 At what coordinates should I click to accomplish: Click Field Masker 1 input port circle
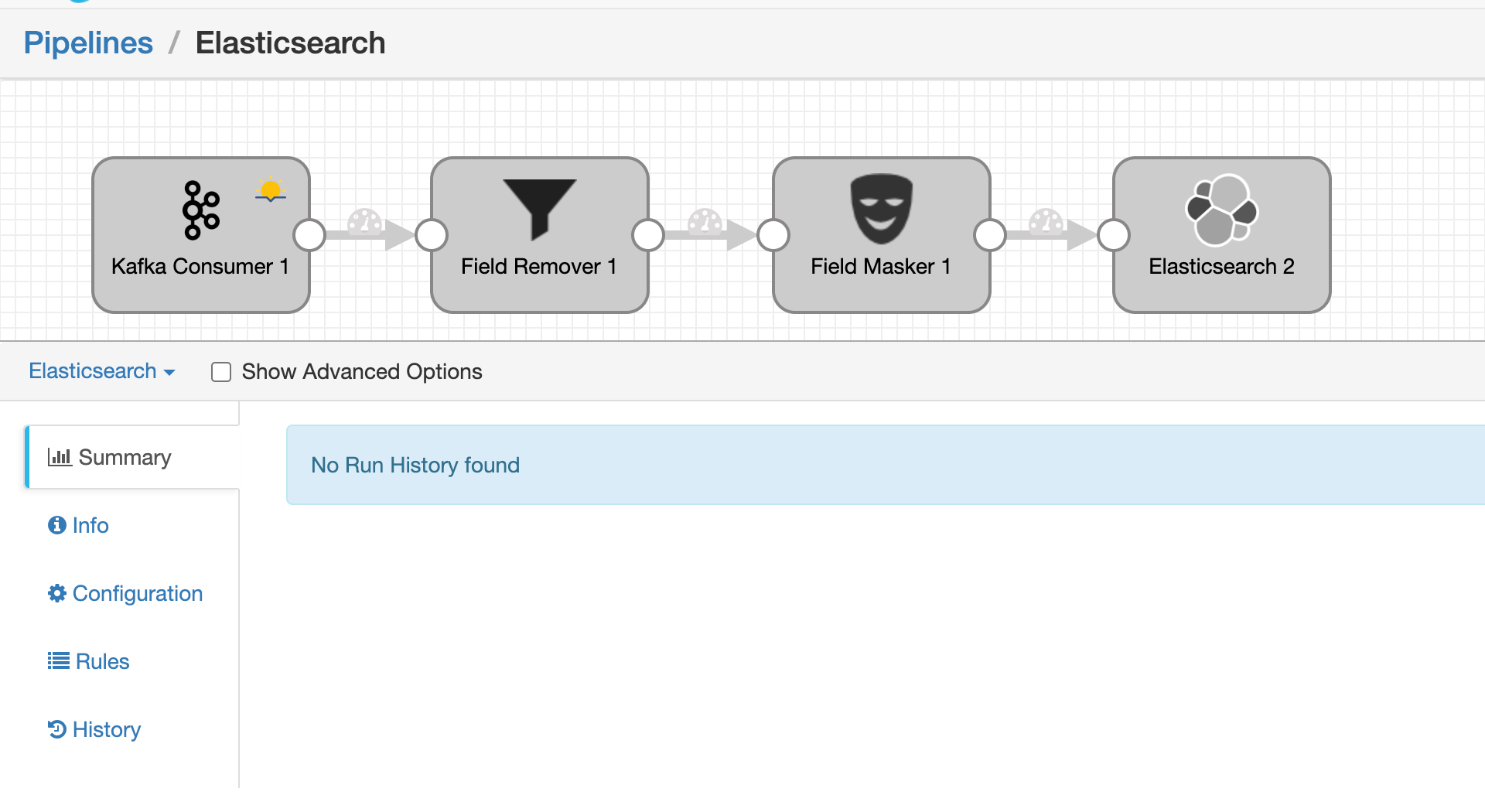pos(773,235)
